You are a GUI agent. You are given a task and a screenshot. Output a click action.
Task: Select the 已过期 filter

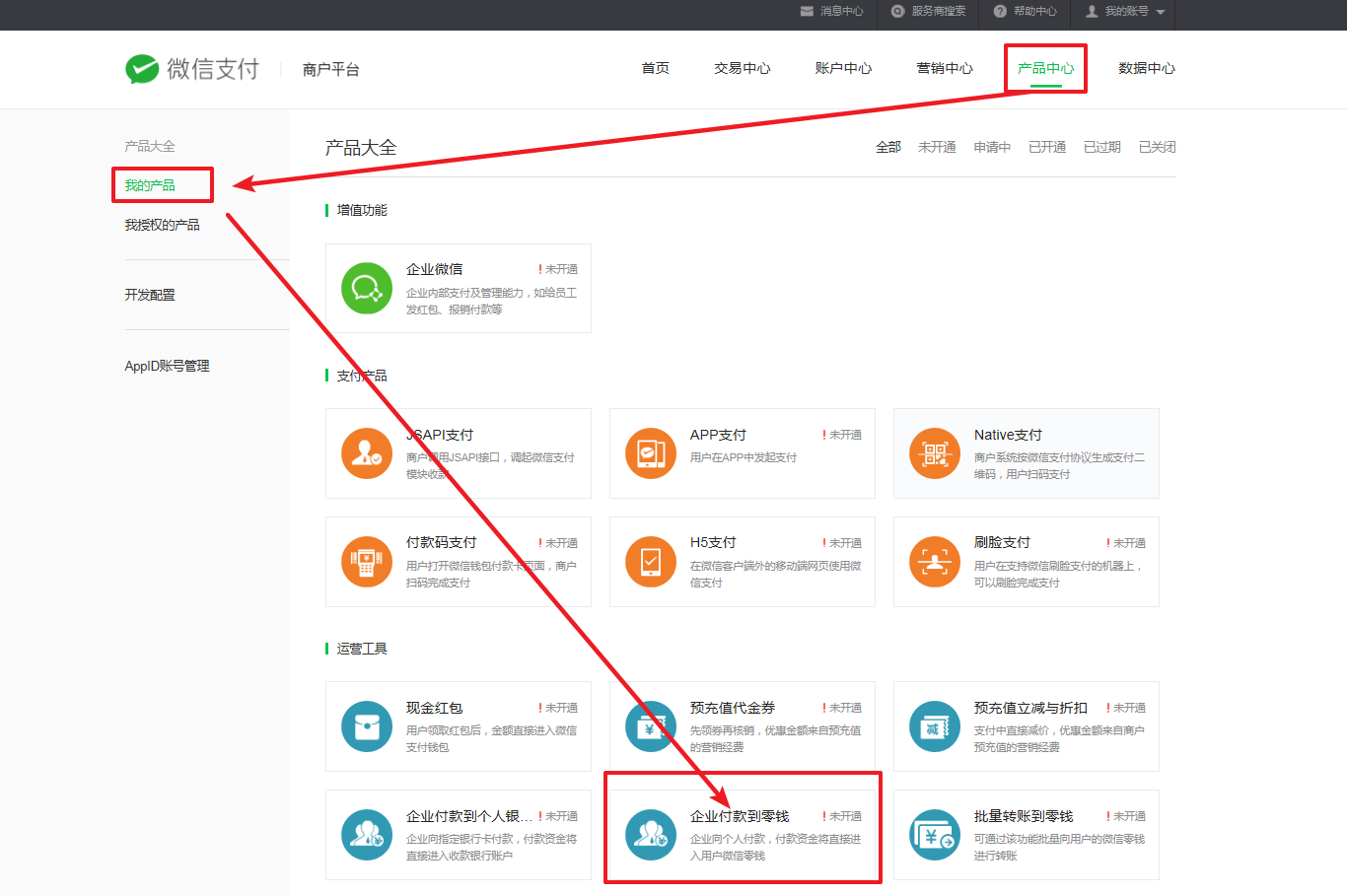(1102, 147)
